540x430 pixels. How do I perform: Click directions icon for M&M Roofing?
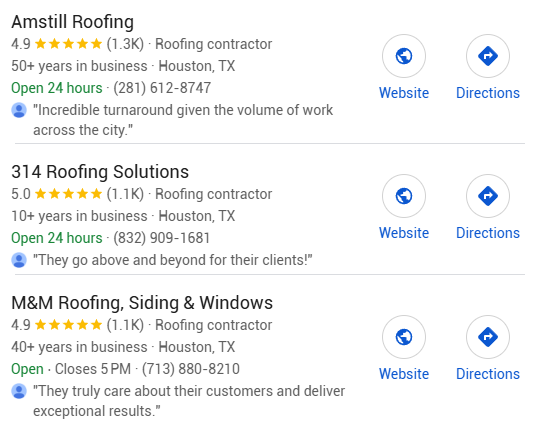point(488,337)
